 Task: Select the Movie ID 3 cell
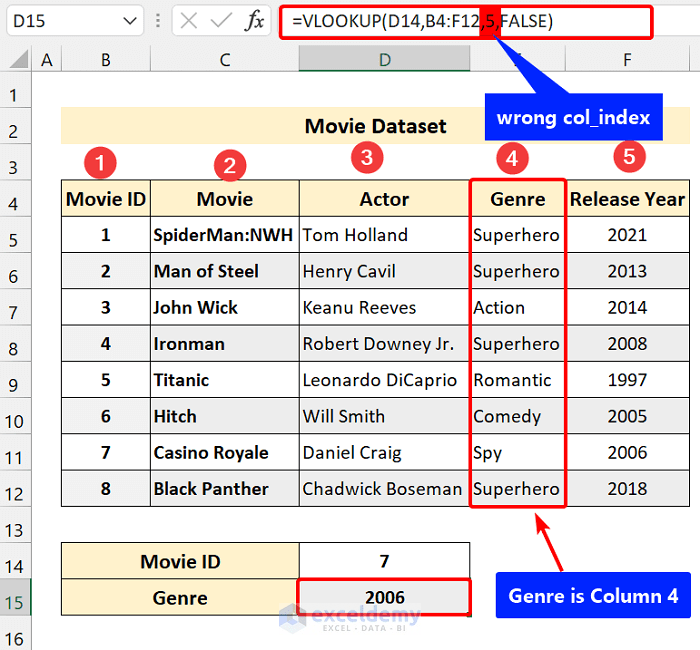(106, 307)
